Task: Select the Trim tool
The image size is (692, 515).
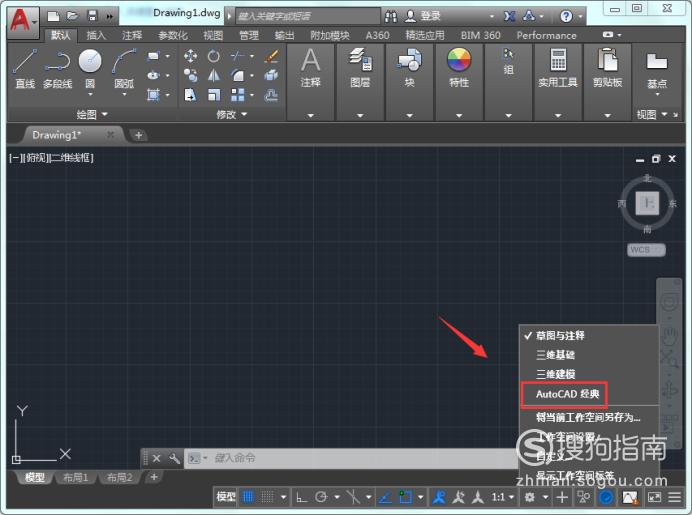Action: pos(237,56)
